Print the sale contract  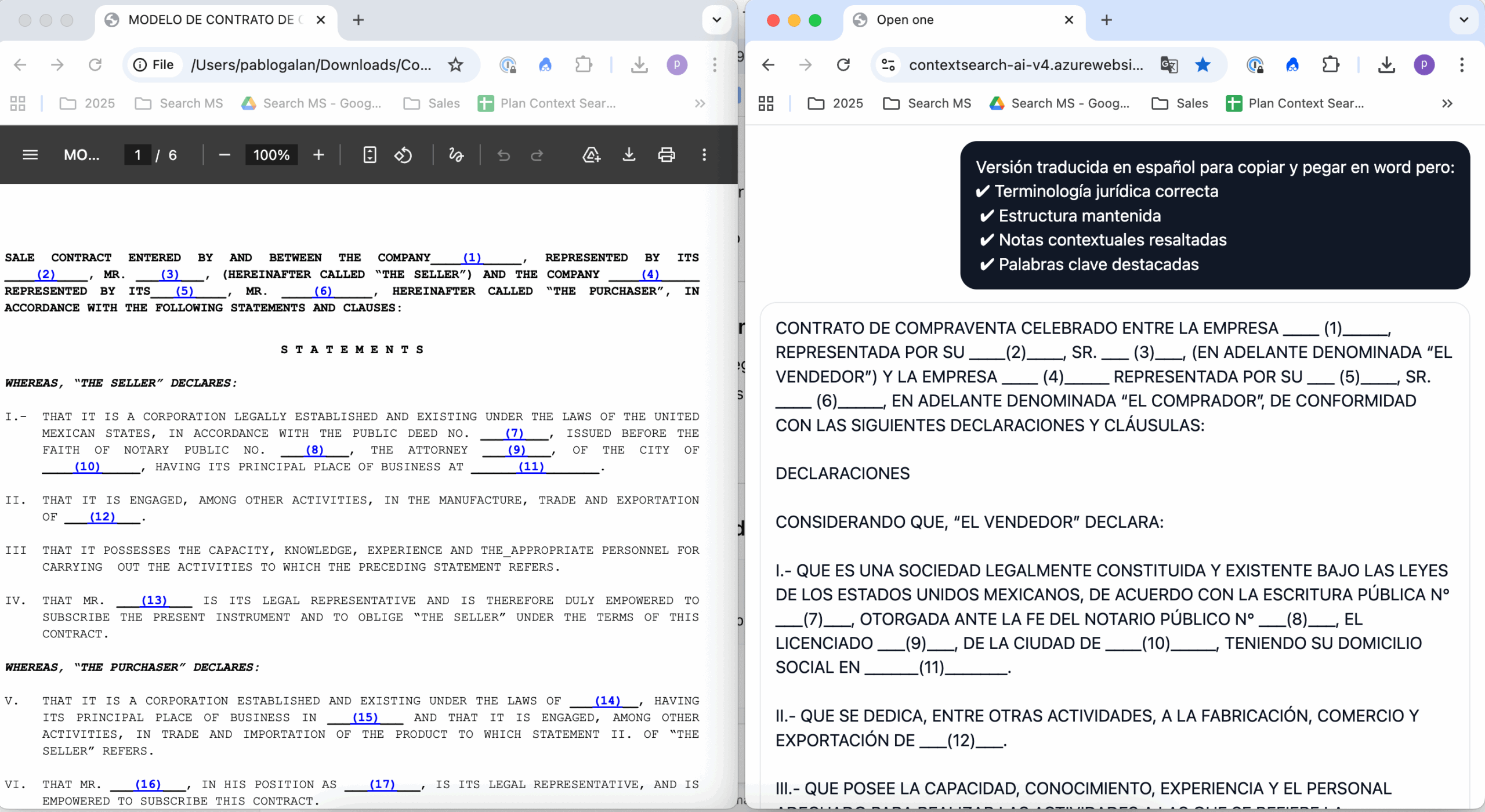coord(666,155)
